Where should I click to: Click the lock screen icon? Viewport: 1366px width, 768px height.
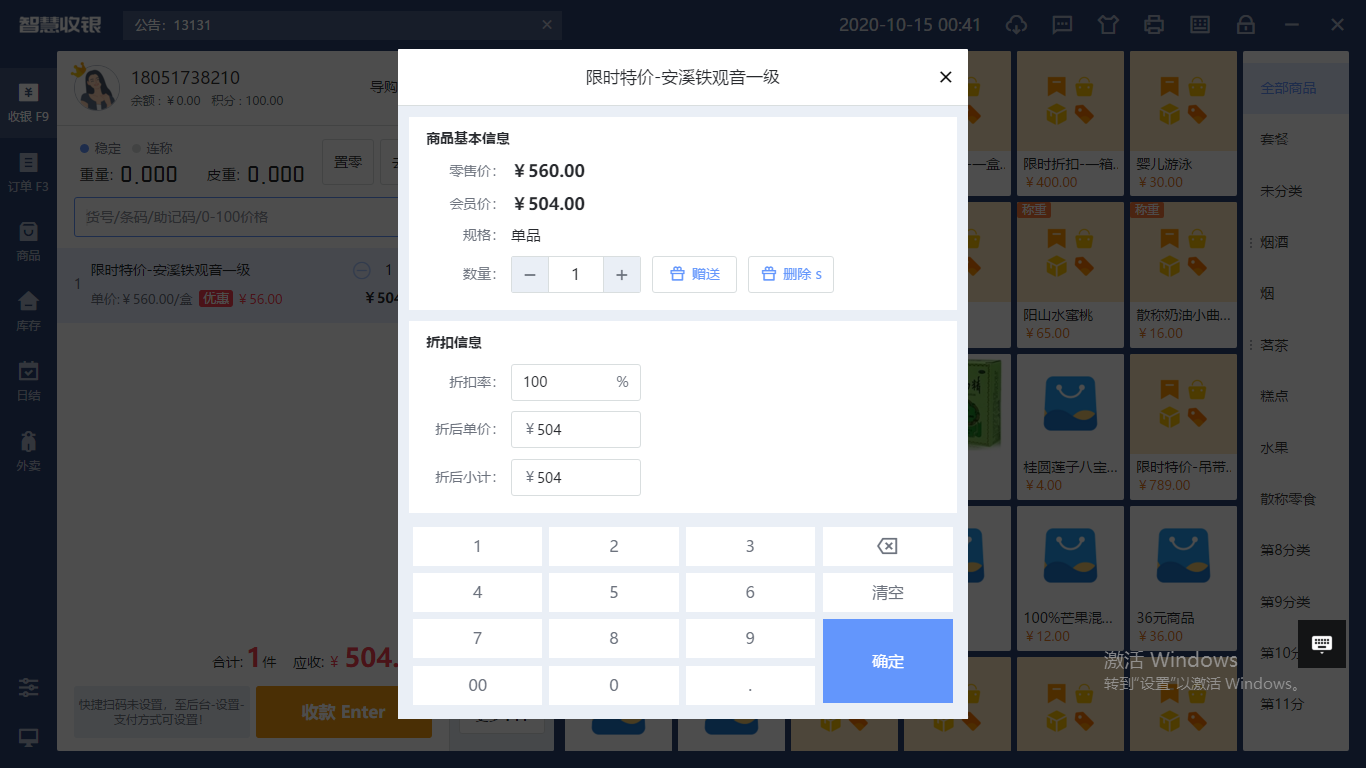[x=1246, y=25]
